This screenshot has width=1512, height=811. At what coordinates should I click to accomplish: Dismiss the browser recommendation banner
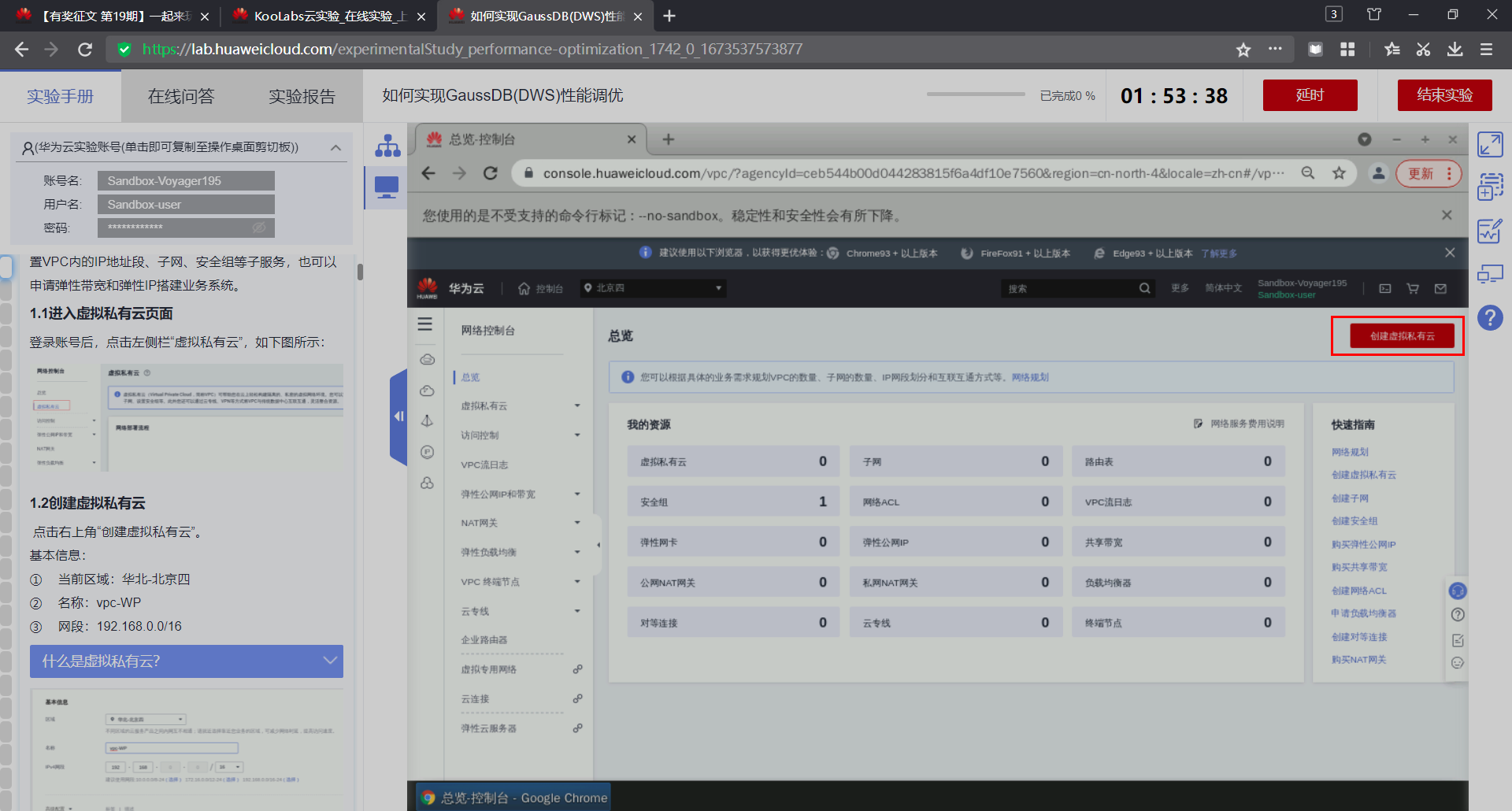coord(1450,253)
